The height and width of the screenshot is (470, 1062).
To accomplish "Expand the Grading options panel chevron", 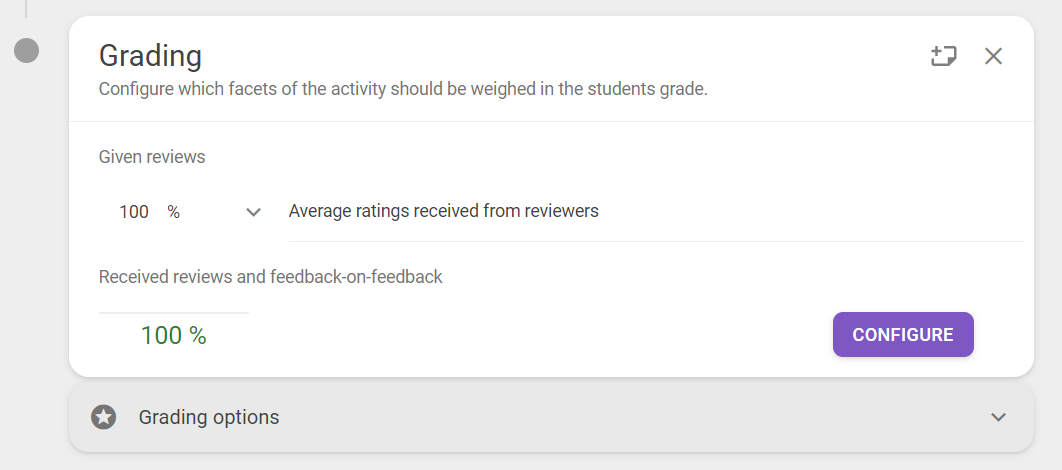I will pyautogui.click(x=998, y=417).
